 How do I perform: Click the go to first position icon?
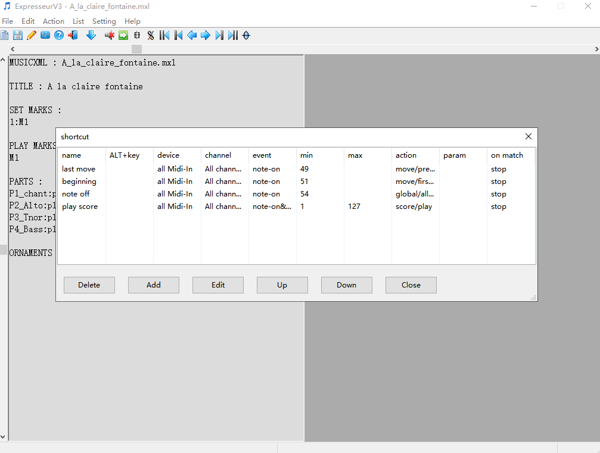click(x=165, y=35)
